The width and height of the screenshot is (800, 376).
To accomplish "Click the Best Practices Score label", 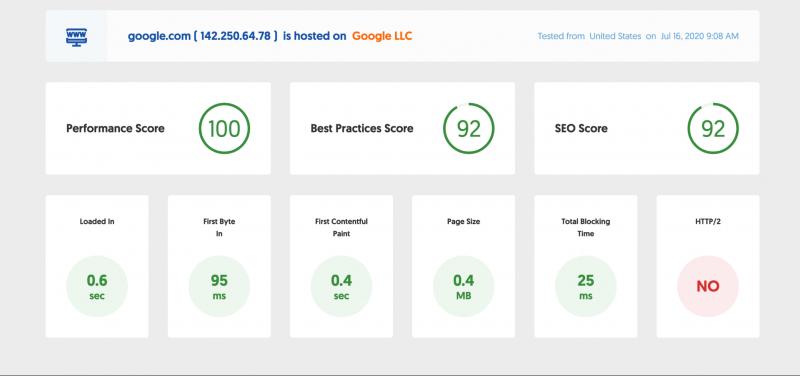I will point(362,129).
